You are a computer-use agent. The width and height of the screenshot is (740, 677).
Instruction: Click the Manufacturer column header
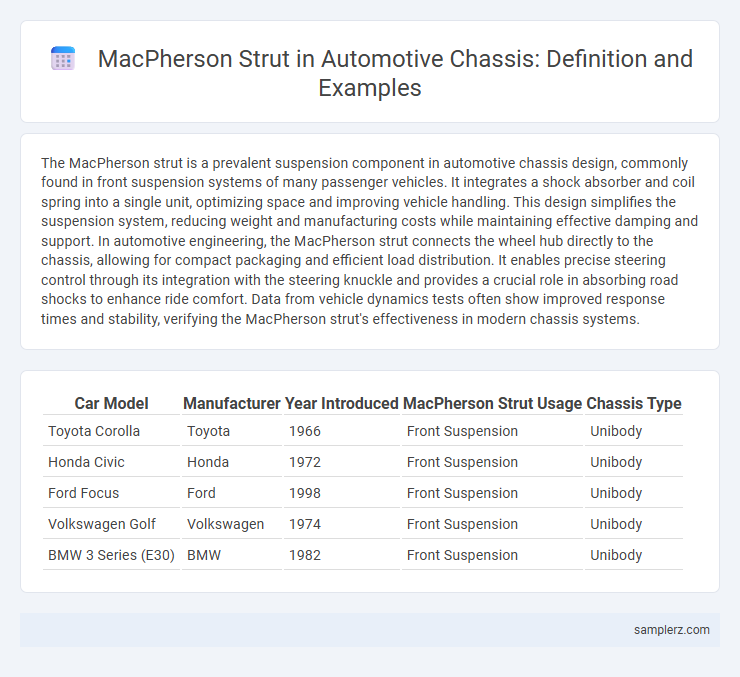tap(232, 403)
